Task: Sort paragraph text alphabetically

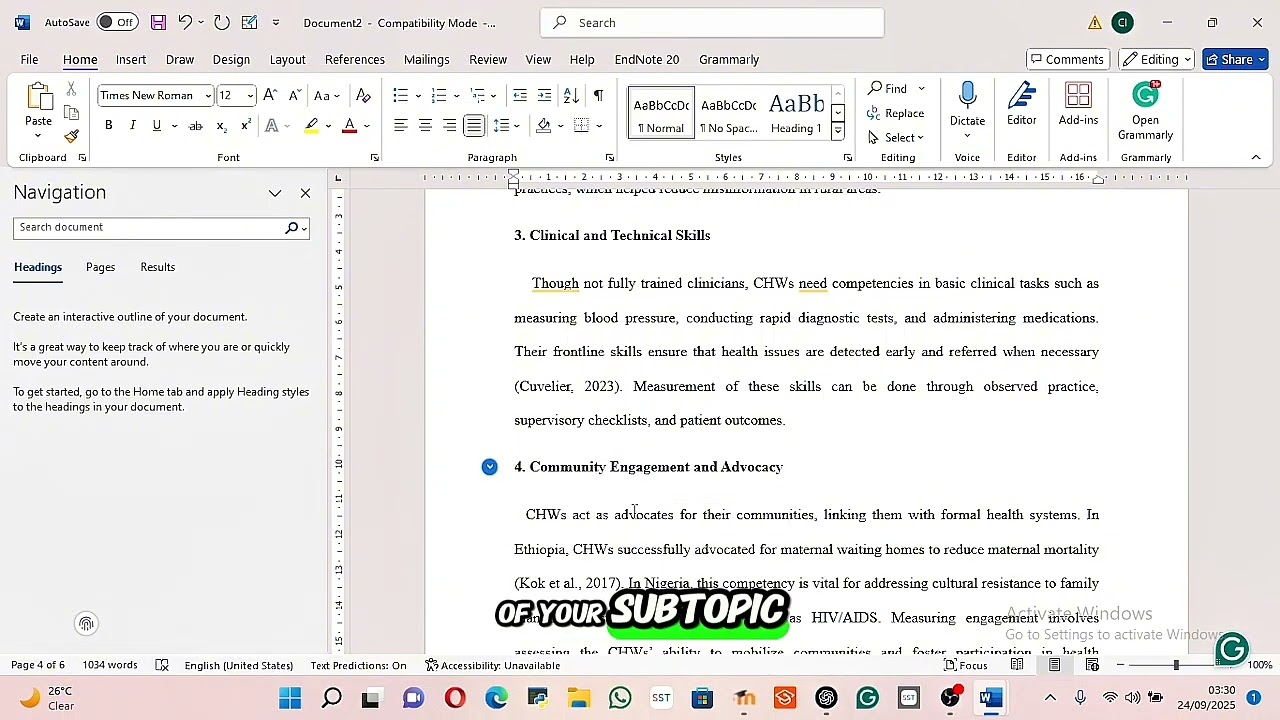Action: coord(571,95)
